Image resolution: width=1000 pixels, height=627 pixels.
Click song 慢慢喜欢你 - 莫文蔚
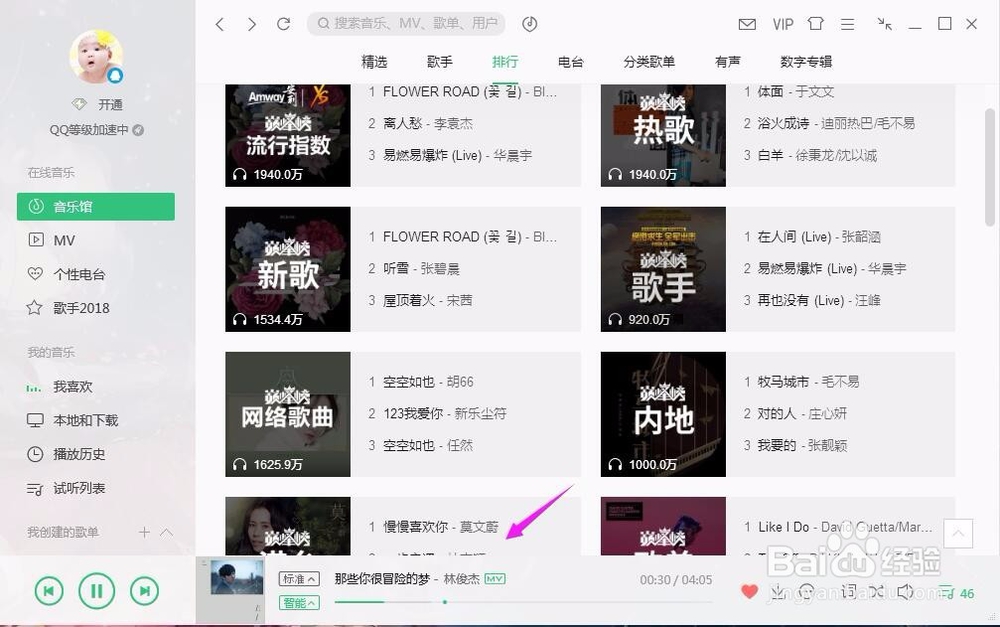441,527
